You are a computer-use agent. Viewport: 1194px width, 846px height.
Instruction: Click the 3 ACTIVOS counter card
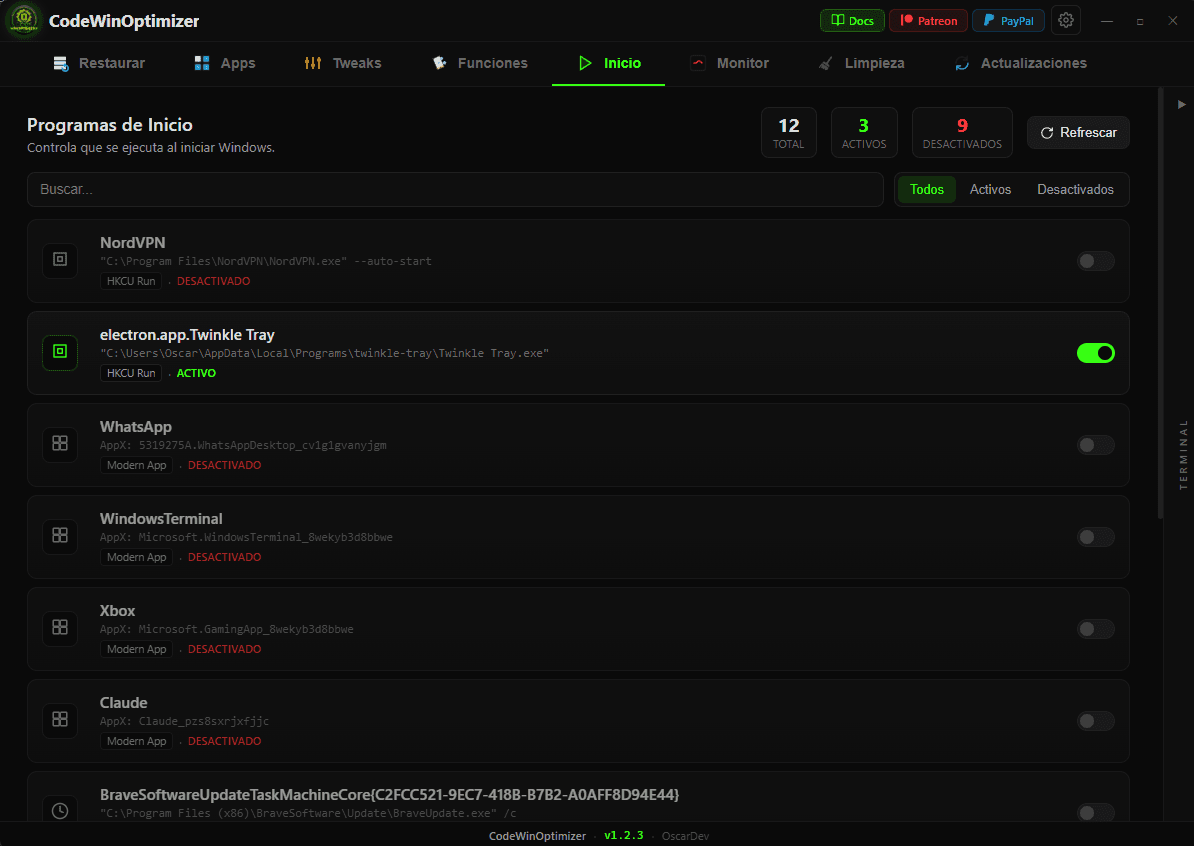[x=864, y=132]
